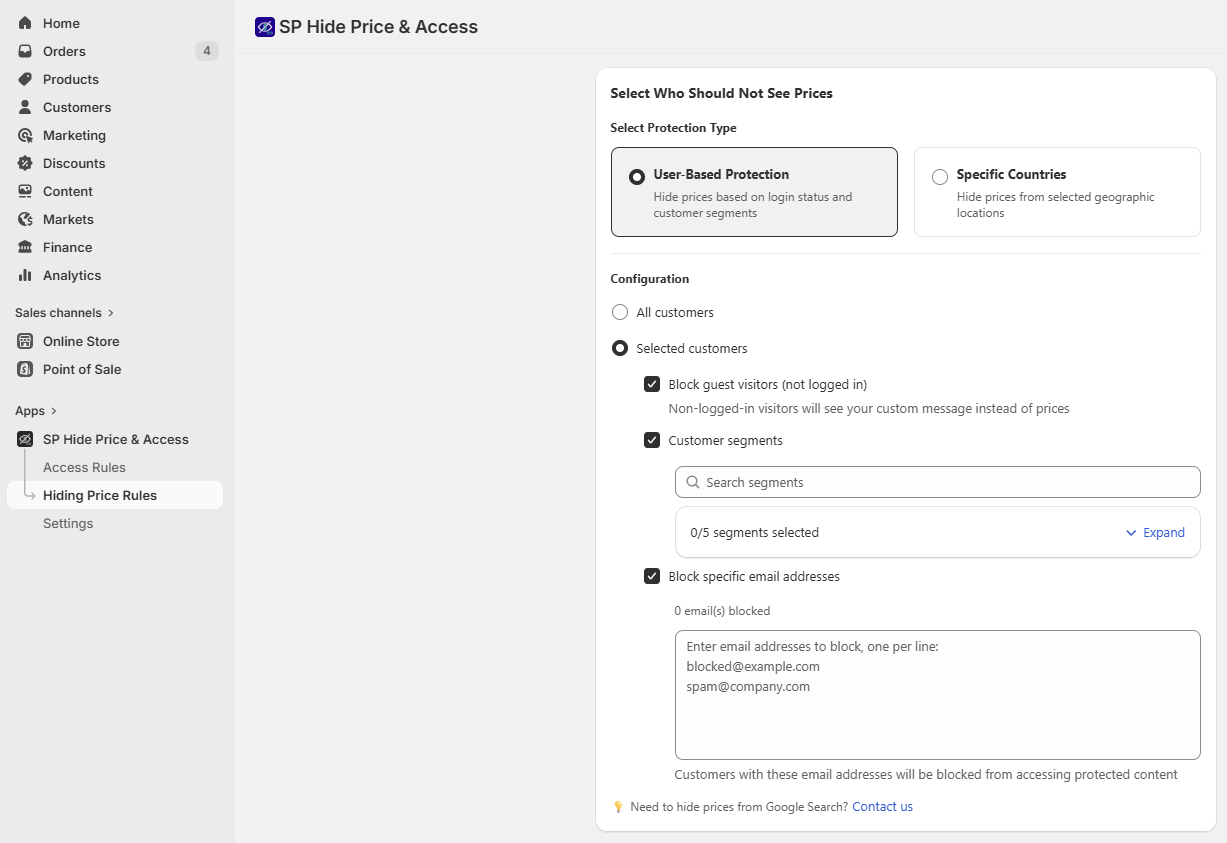Click the 0 email(s) blocked label
Screen dimensions: 1227x843
point(722,611)
